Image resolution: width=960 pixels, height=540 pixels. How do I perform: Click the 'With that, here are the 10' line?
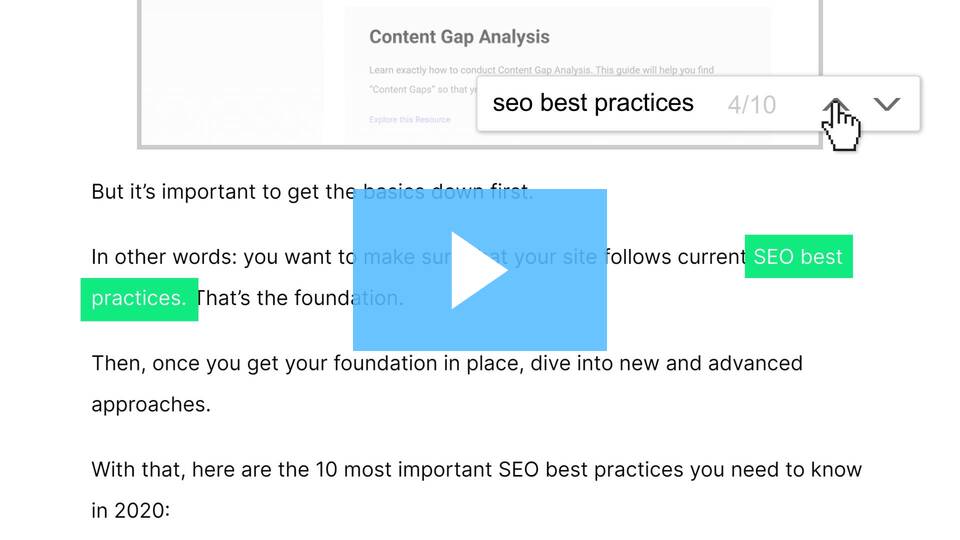point(476,470)
